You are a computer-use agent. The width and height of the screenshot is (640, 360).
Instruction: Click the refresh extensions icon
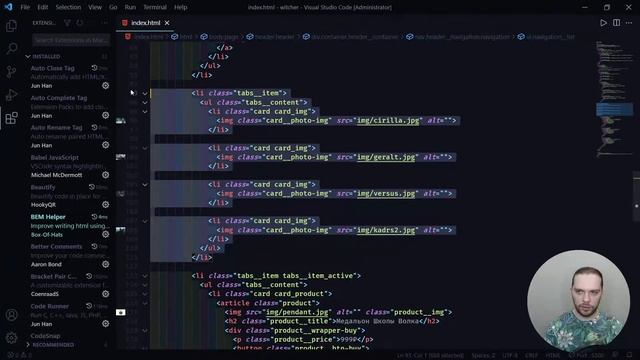click(x=80, y=23)
